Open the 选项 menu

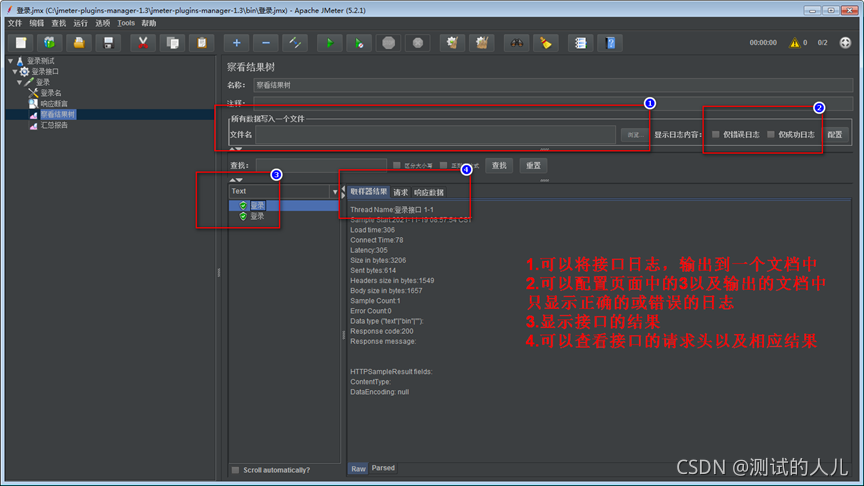(102, 23)
